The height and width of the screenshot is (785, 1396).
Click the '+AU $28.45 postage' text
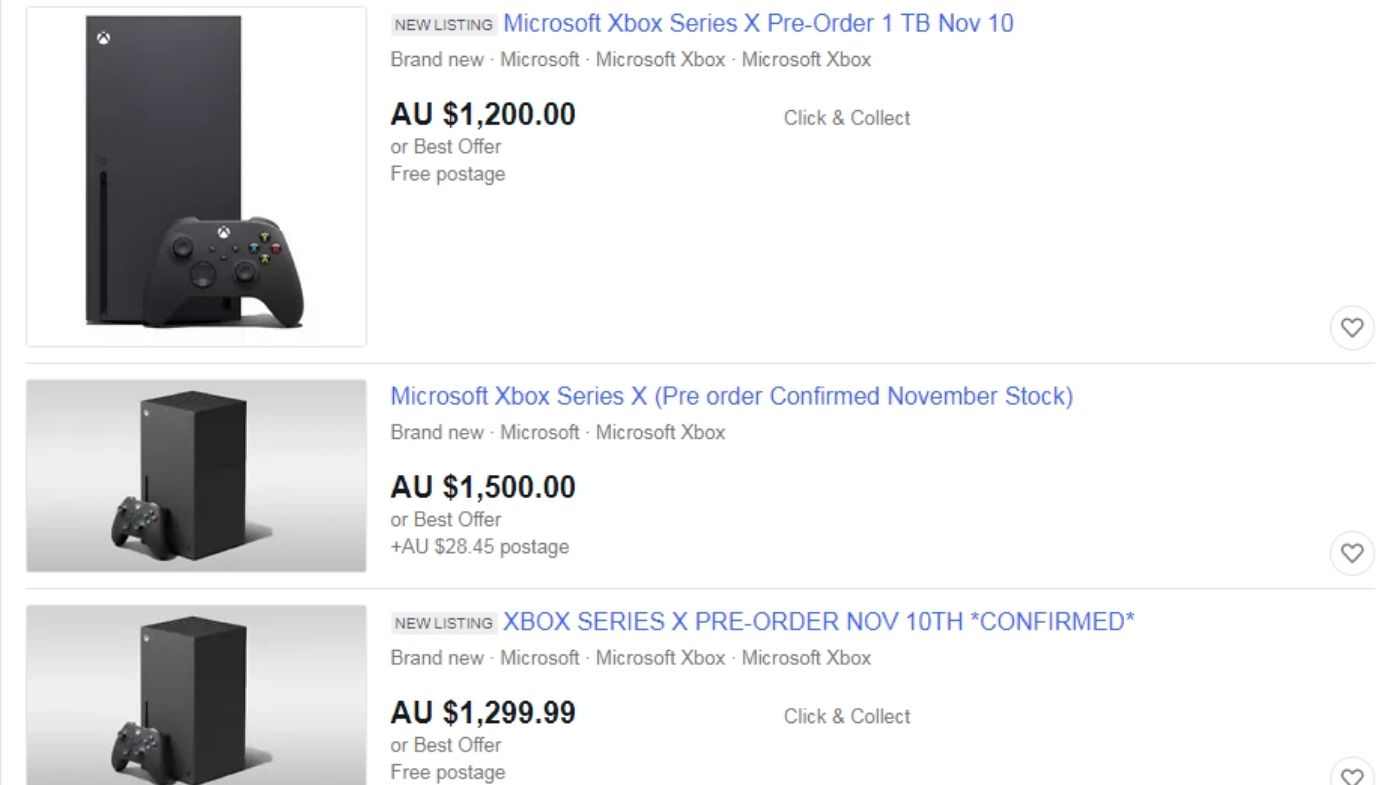480,547
